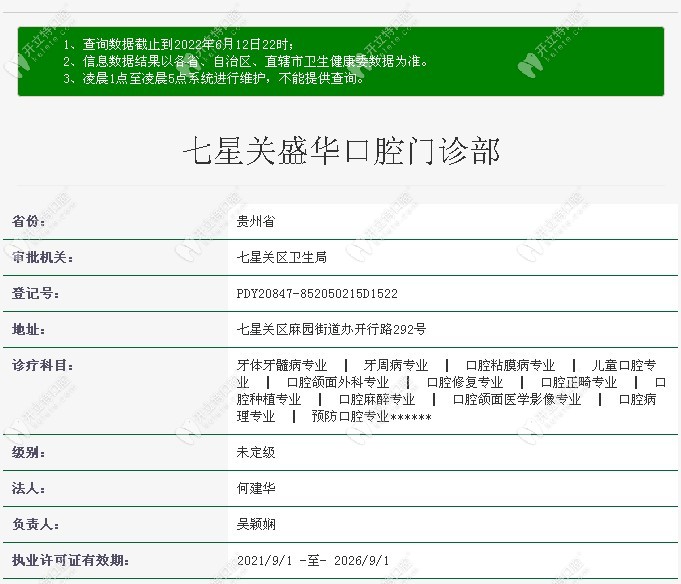Select address 七星关区麻园街道办开行路292号
This screenshot has width=681, height=584.
tap(331, 330)
